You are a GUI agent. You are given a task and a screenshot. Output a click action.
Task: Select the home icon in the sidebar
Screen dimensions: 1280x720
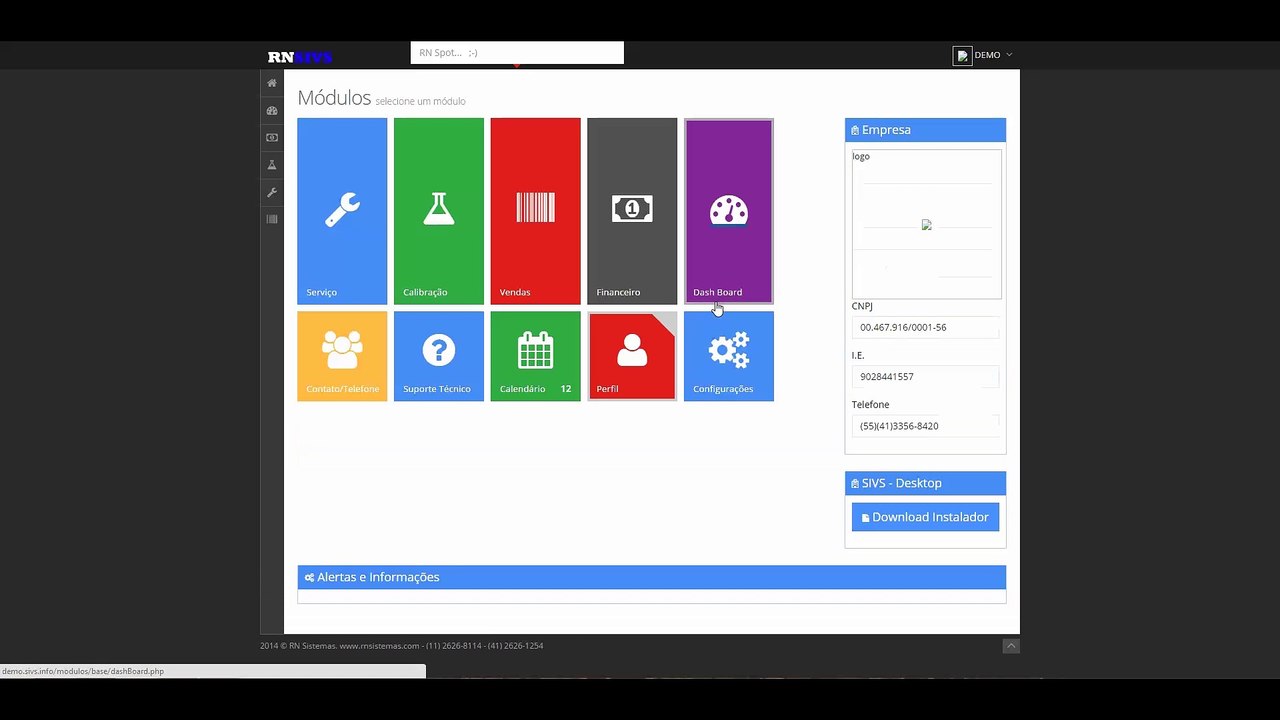click(272, 83)
